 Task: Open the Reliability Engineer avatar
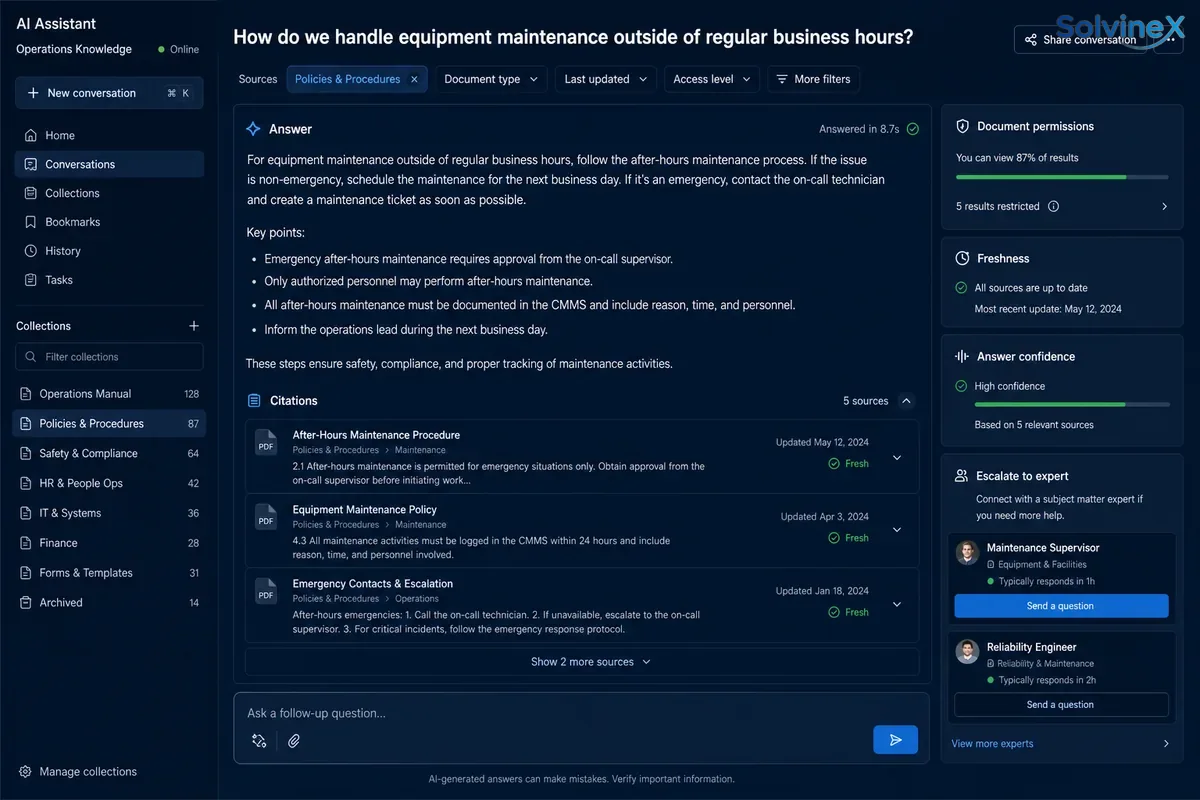(x=967, y=652)
